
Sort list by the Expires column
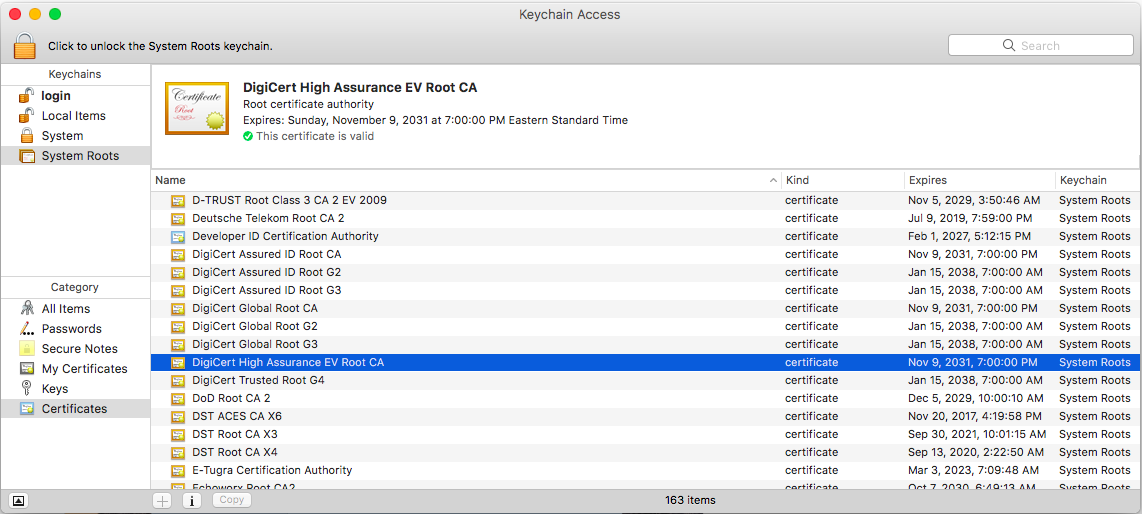[x=979, y=180]
